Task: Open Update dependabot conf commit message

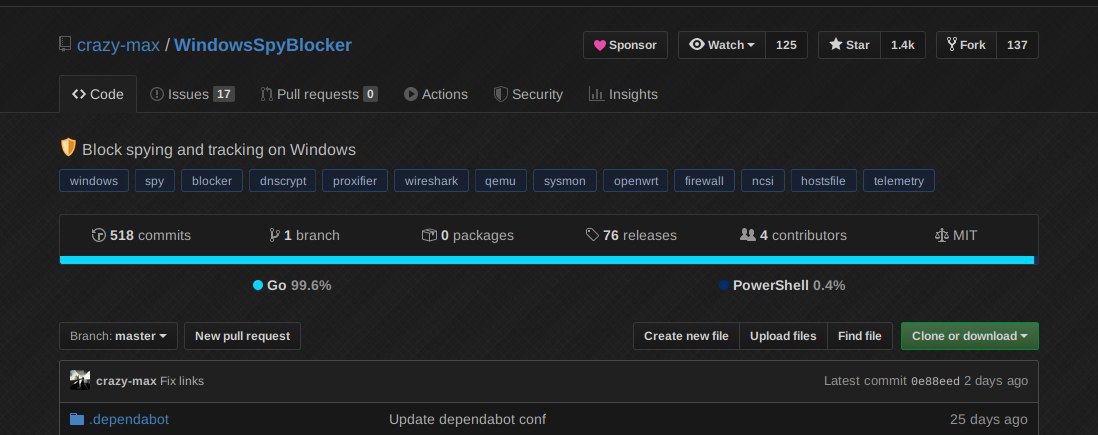Action: (x=467, y=419)
